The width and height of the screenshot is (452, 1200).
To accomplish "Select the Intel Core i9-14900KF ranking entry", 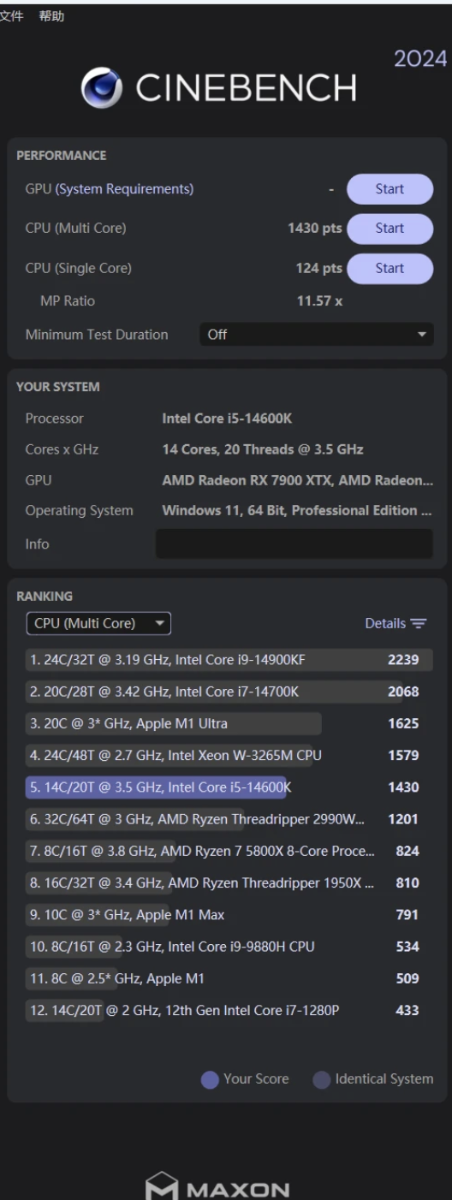I will click(x=229, y=659).
